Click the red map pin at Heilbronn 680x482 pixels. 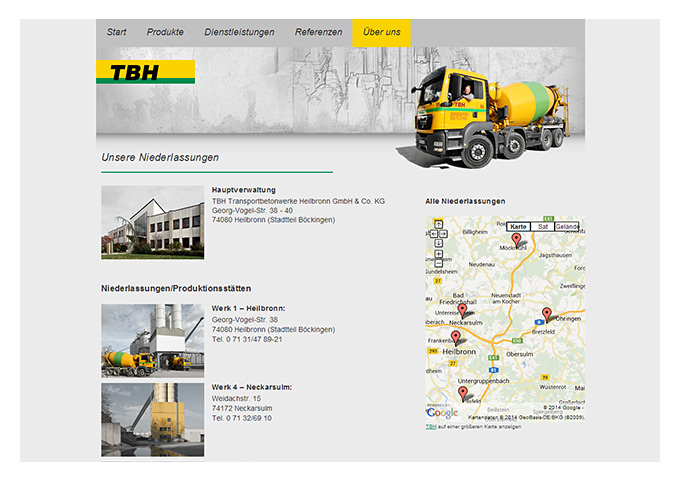point(455,338)
